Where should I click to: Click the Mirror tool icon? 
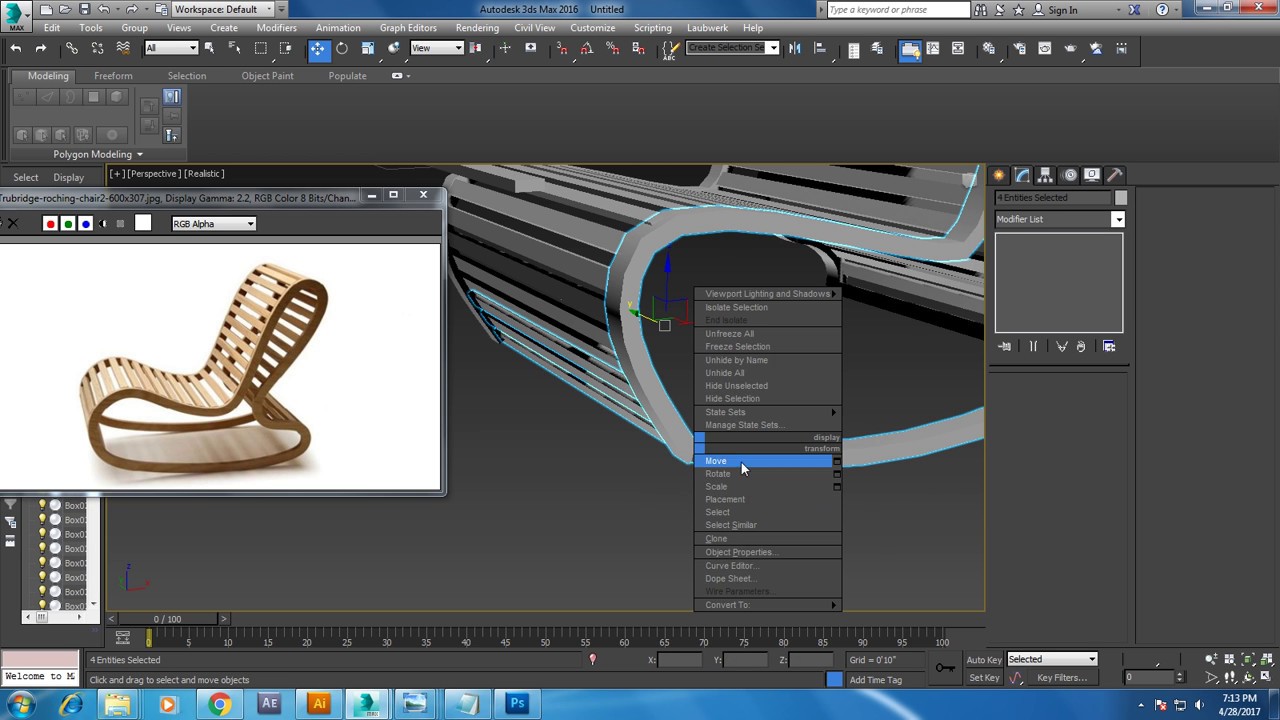point(795,49)
